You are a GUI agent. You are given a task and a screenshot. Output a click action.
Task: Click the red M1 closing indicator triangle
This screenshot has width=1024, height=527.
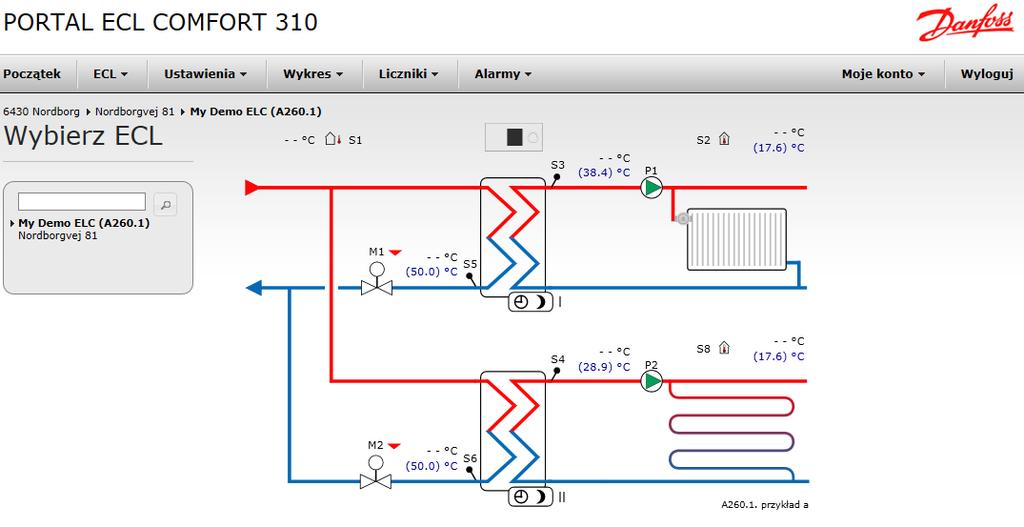pyautogui.click(x=395, y=252)
